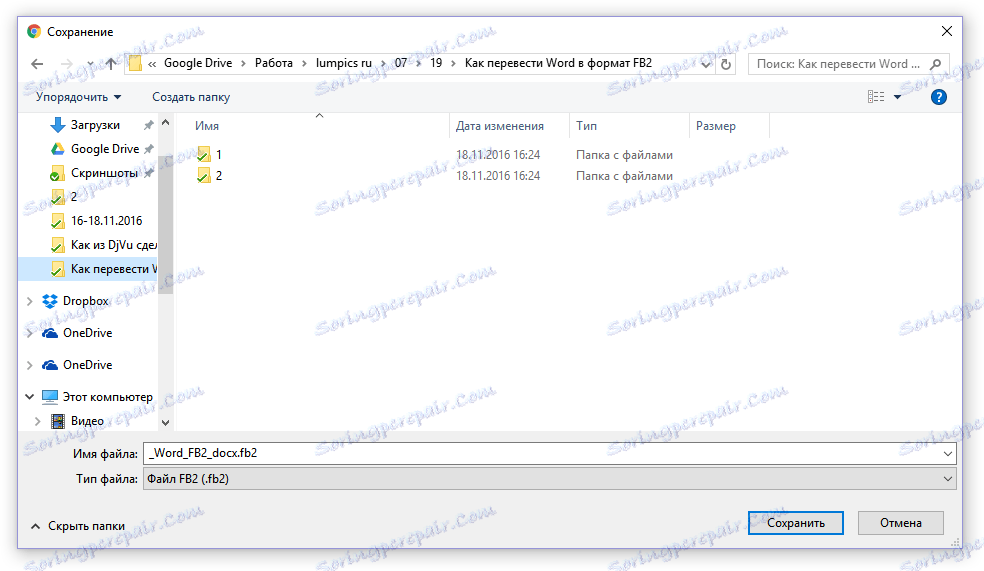The height and width of the screenshot is (571, 984).
Task: Expand Видео tree node
Action: coord(37,421)
